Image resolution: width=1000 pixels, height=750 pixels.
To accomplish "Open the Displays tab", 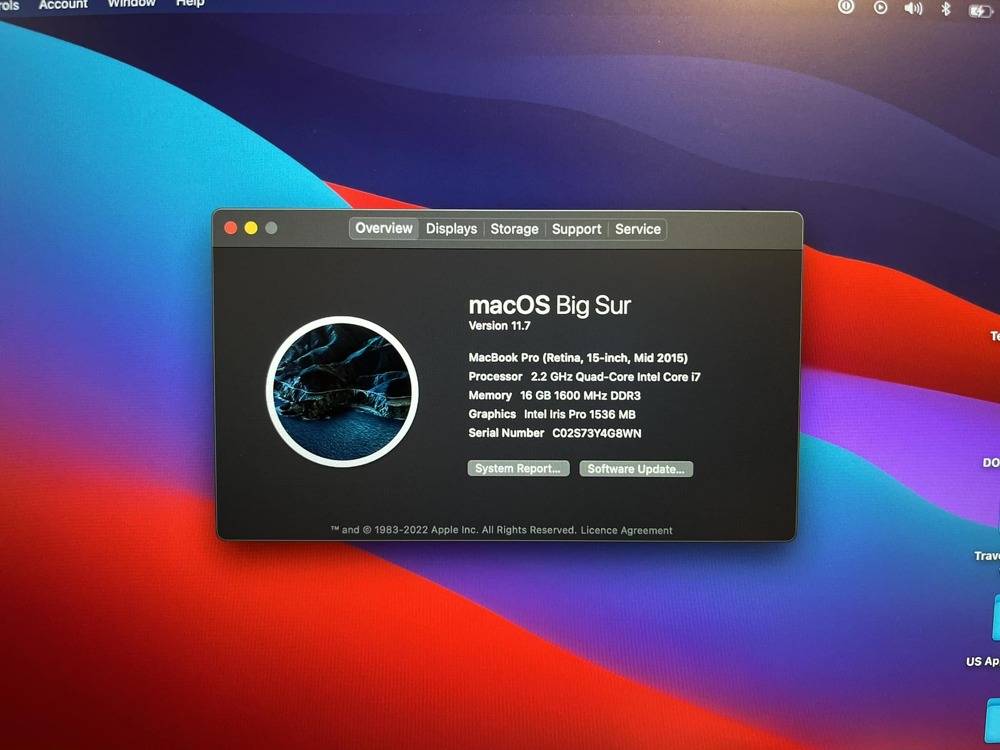I will (452, 229).
